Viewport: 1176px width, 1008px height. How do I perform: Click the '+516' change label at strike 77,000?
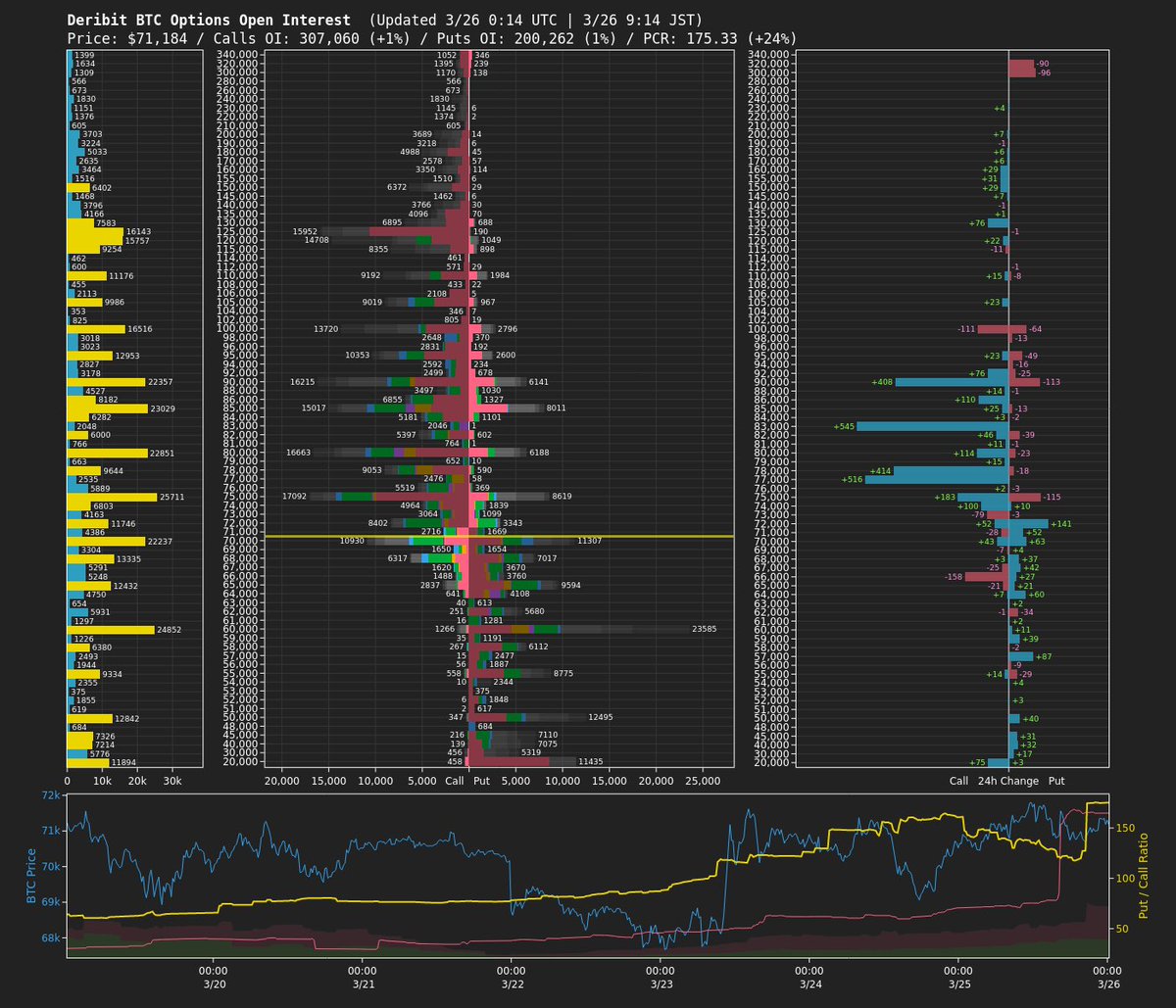(852, 480)
